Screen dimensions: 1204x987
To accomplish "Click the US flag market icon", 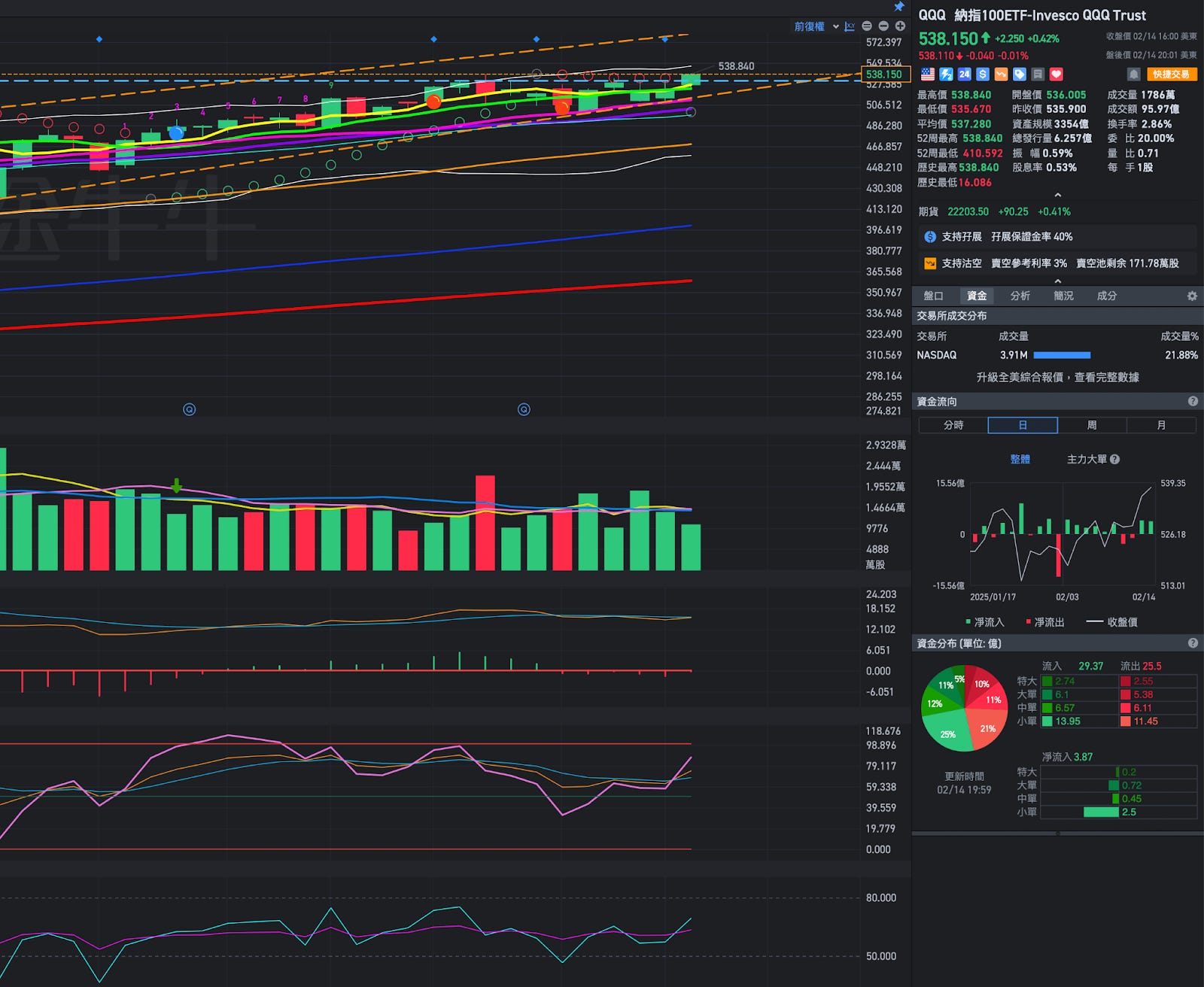I will coord(928,74).
